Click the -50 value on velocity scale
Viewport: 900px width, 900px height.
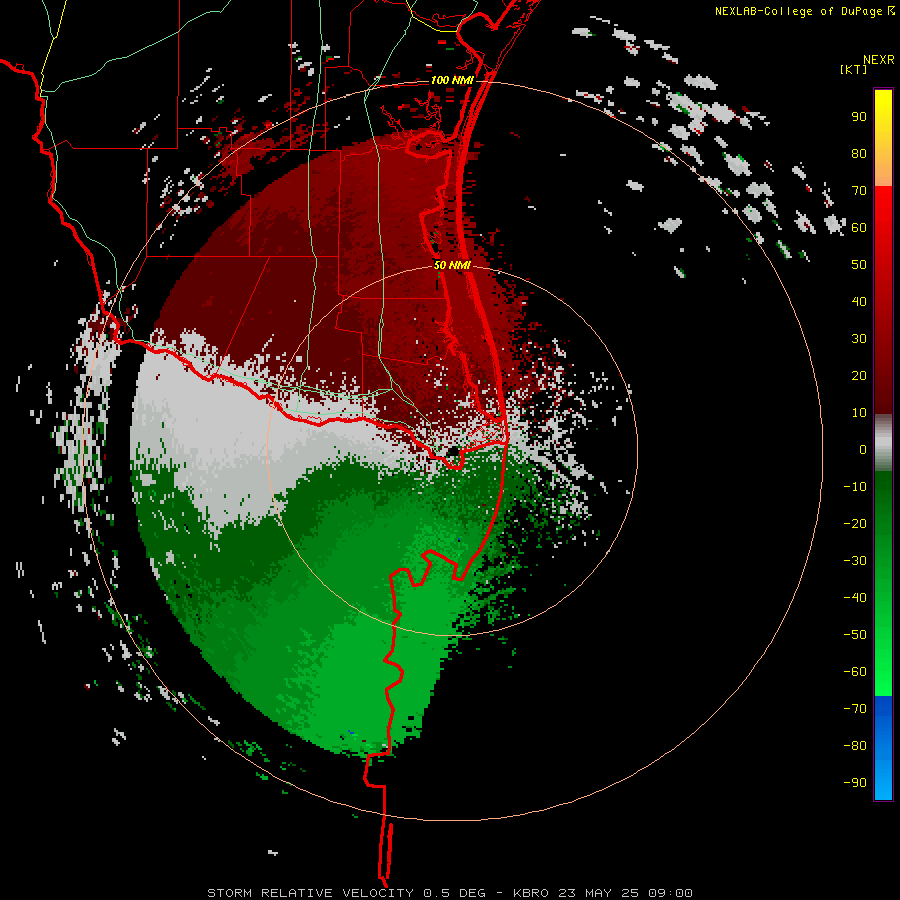coord(855,635)
